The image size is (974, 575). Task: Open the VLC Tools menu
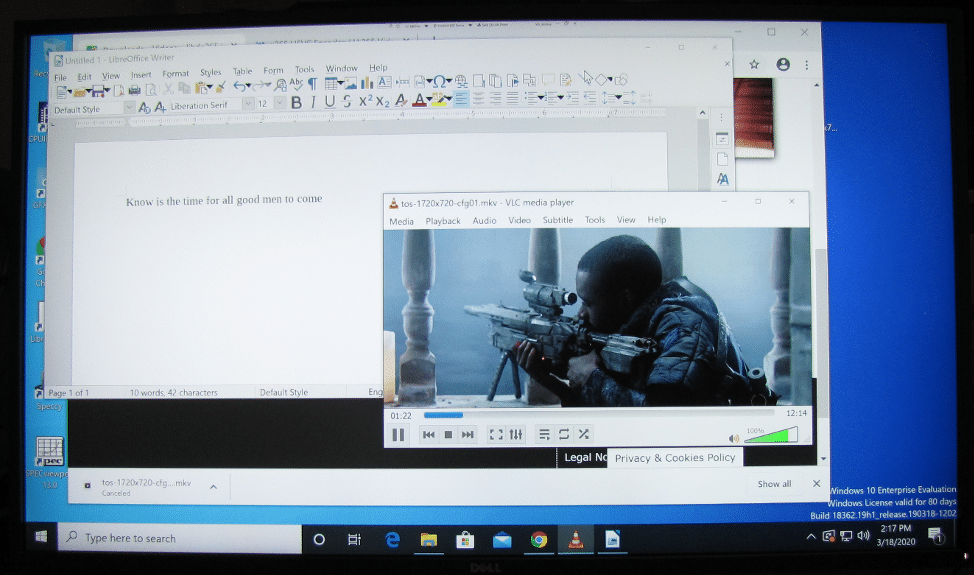click(594, 220)
